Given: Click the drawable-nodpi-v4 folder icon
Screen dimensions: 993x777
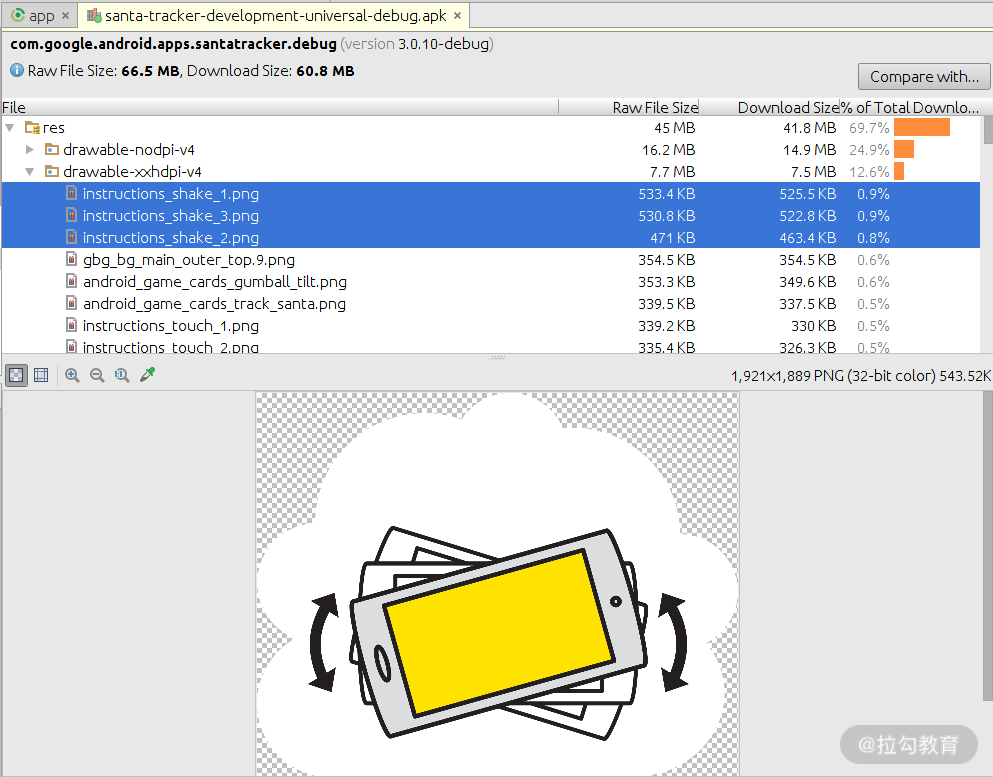Looking at the screenshot, I should point(52,149).
